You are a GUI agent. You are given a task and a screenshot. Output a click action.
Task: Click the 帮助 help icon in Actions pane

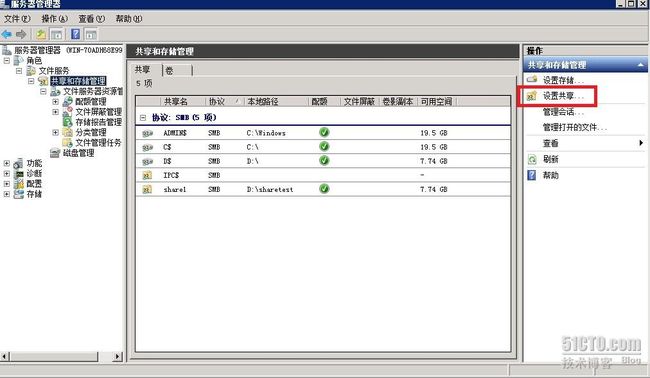tap(532, 175)
